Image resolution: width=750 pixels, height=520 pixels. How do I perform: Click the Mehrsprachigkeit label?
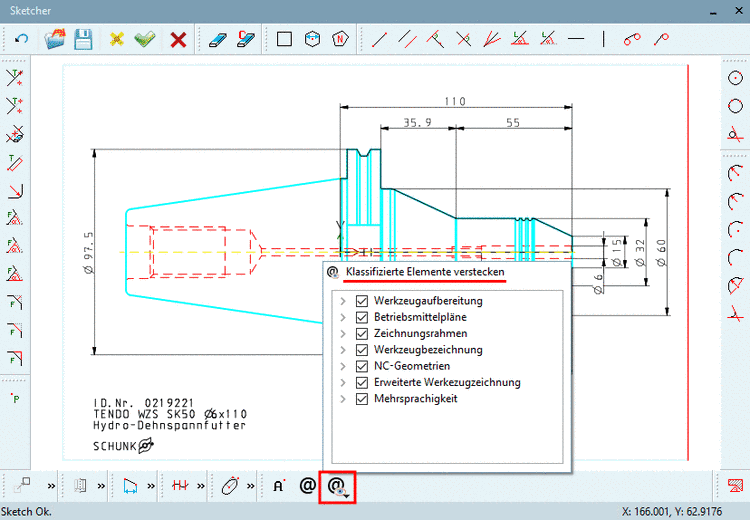click(416, 398)
